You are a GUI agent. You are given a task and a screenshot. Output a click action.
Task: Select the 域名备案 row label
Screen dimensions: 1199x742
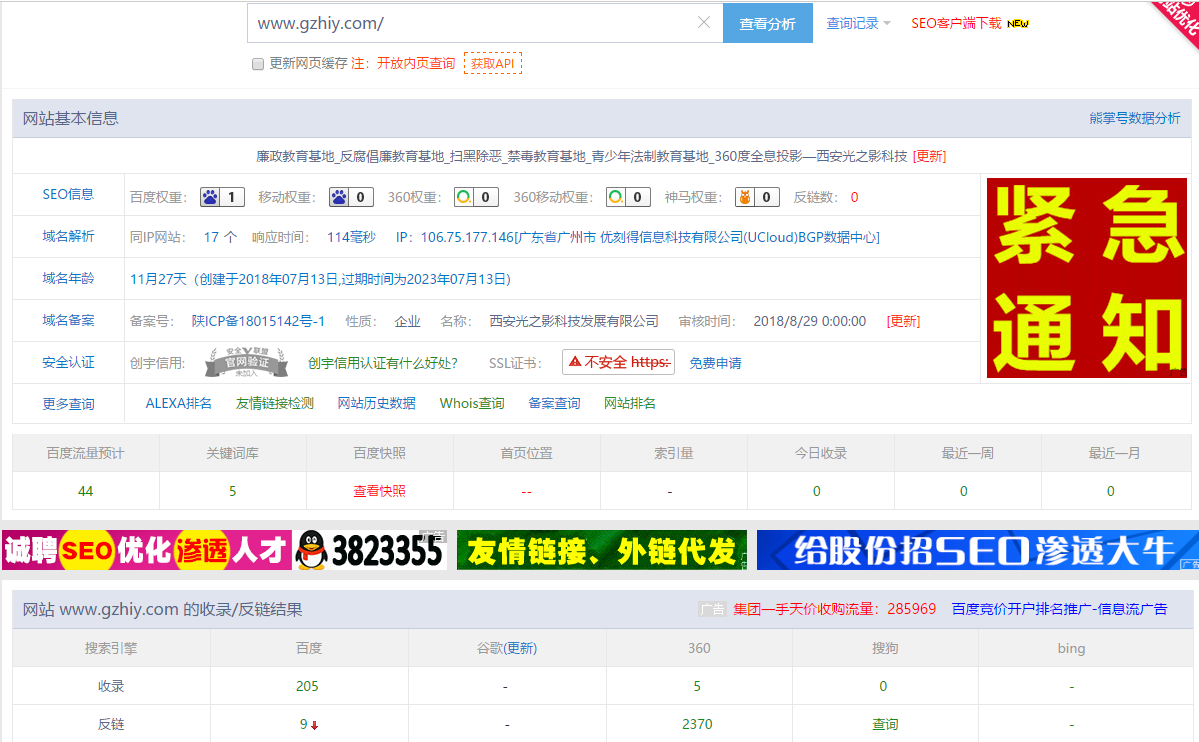click(x=68, y=321)
